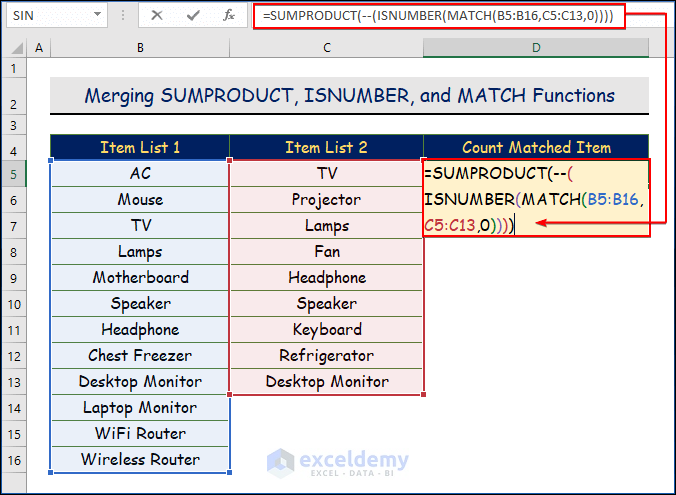Select row 6 header
The width and height of the screenshot is (676, 495).
click(x=14, y=200)
